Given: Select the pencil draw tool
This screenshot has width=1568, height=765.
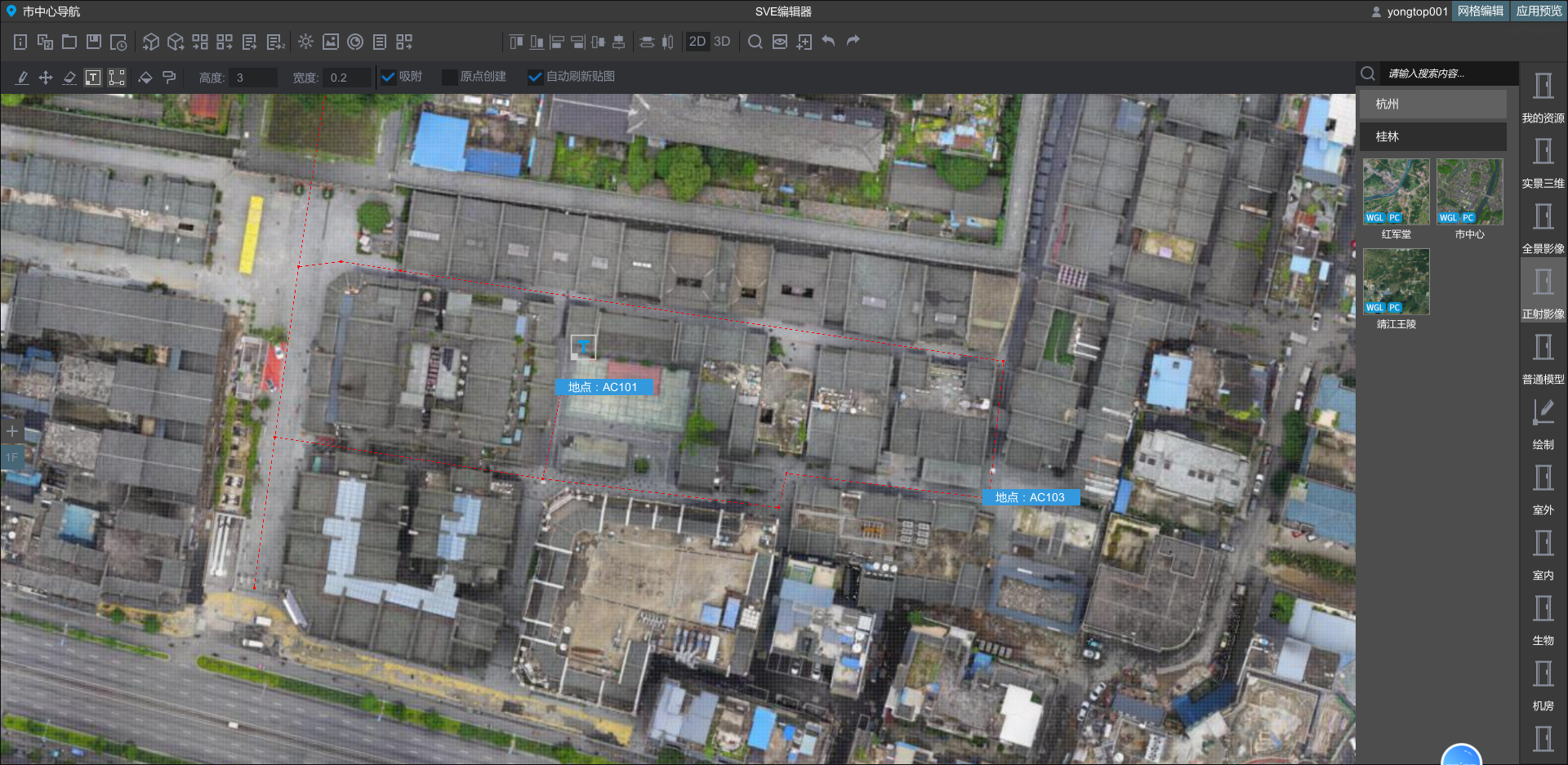Looking at the screenshot, I should (x=22, y=77).
